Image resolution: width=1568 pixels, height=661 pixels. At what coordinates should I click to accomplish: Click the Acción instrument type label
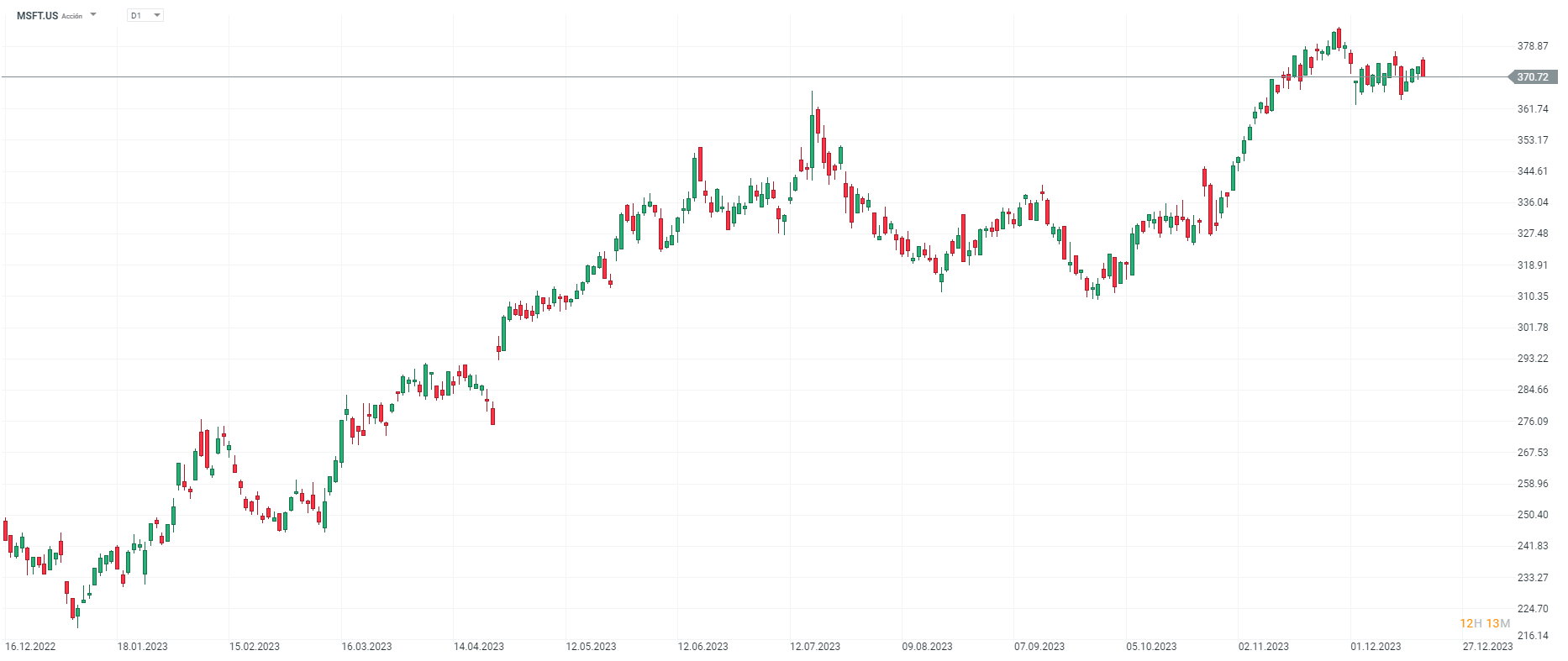[x=72, y=17]
